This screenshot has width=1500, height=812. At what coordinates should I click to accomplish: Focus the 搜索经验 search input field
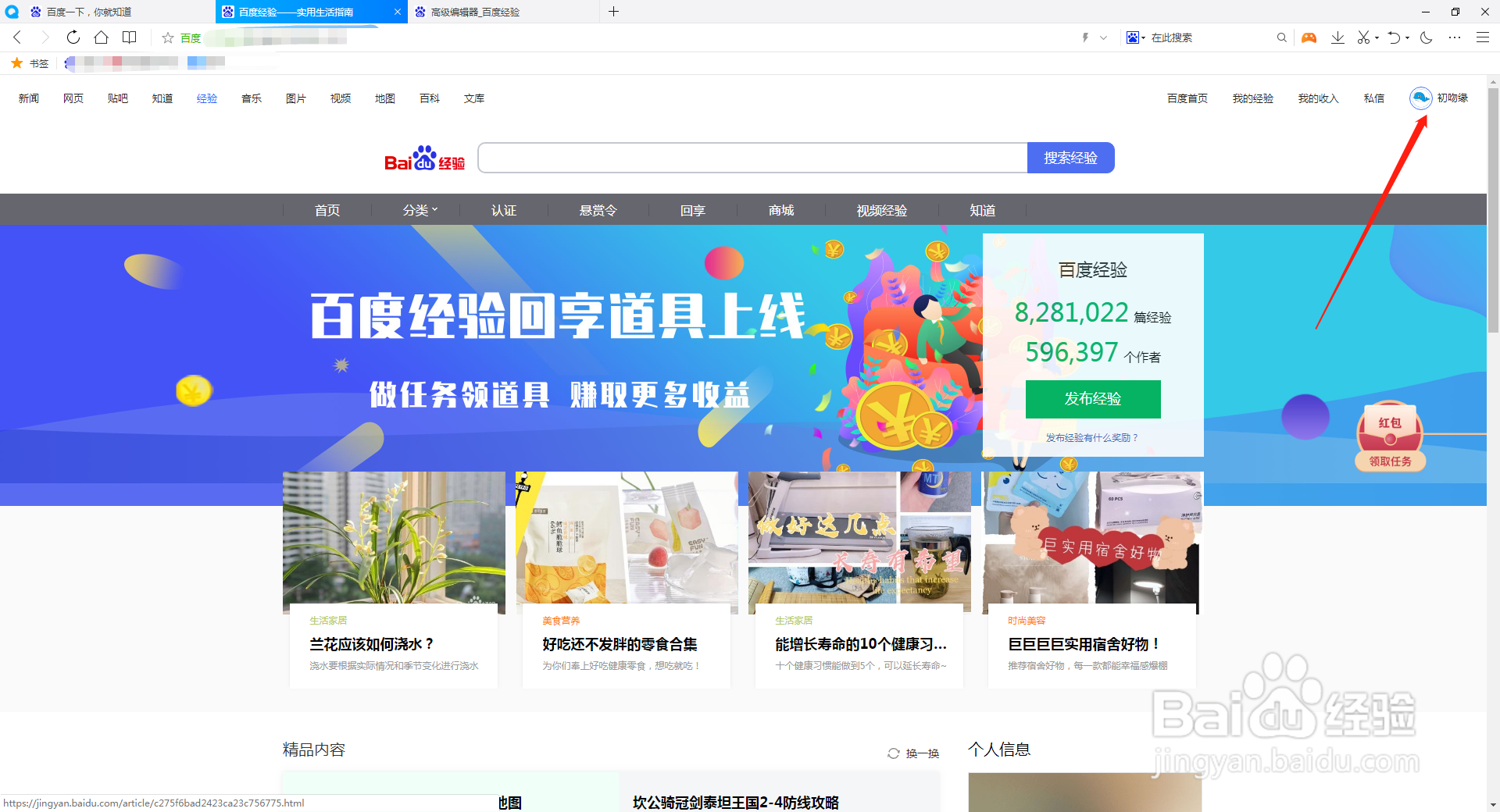(752, 158)
